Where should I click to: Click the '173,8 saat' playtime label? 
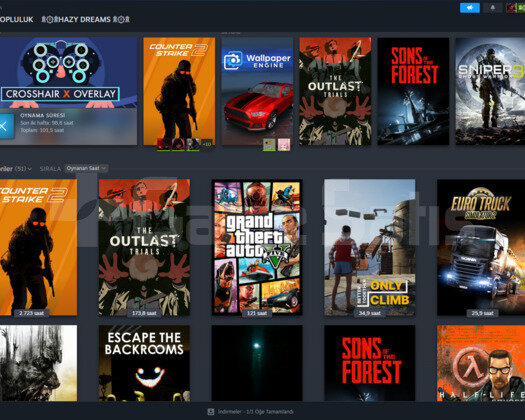[x=144, y=313]
